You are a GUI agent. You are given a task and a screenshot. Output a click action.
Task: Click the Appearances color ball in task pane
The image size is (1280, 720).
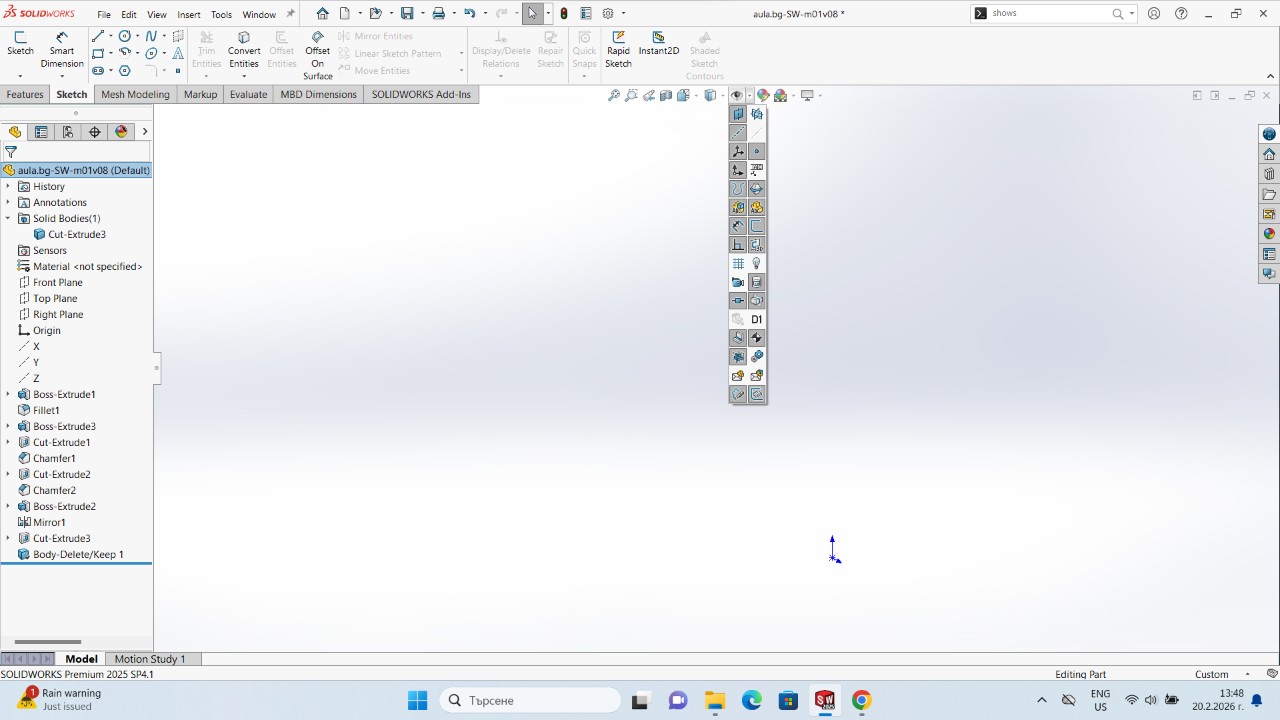tap(1269, 234)
